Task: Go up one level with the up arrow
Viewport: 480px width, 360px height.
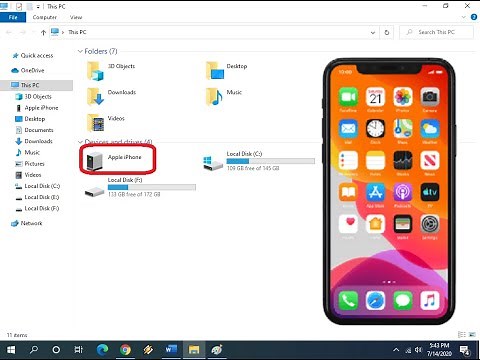Action: (43, 32)
